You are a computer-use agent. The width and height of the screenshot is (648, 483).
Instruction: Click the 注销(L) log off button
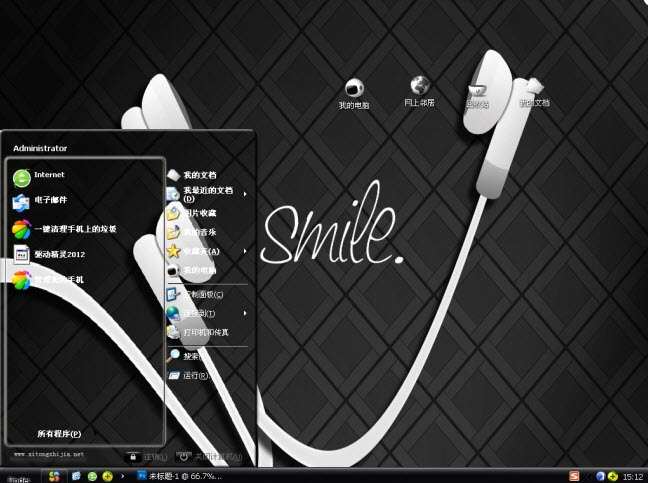[x=146, y=457]
